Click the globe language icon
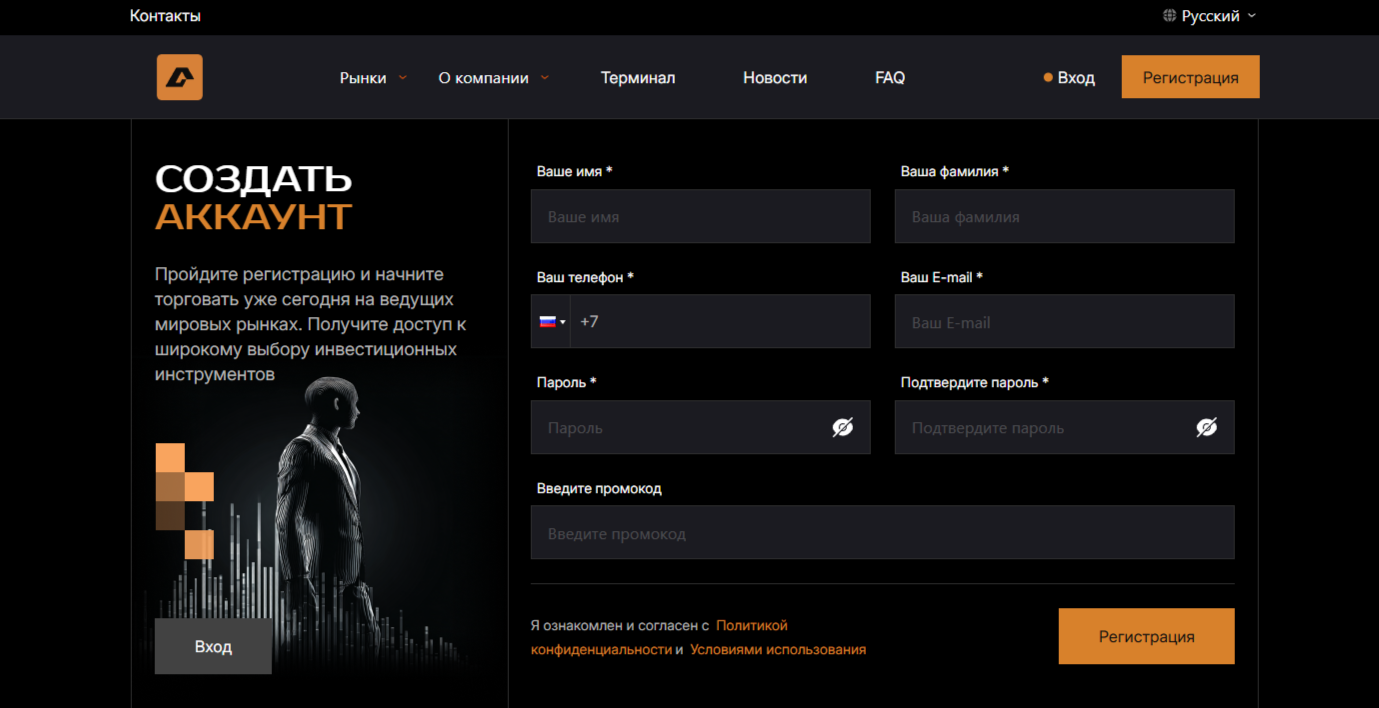This screenshot has height=708, width=1379. [x=1169, y=16]
